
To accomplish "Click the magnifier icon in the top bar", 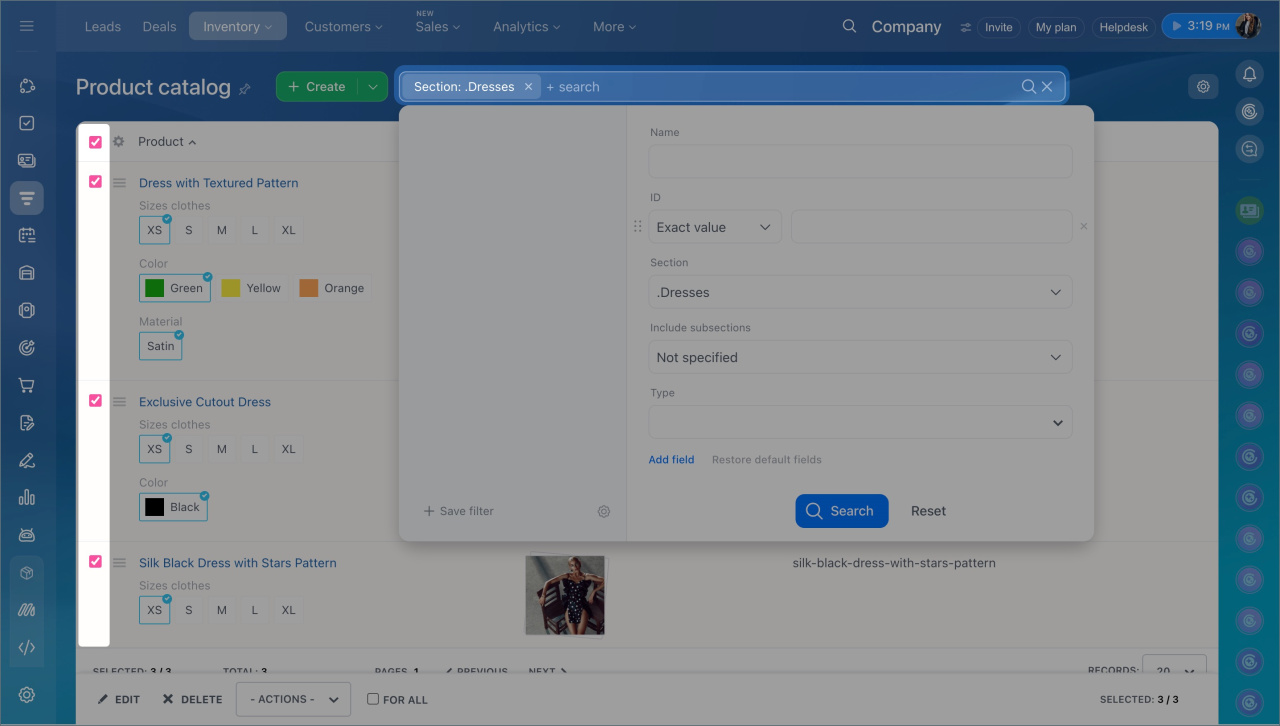I will coord(849,26).
